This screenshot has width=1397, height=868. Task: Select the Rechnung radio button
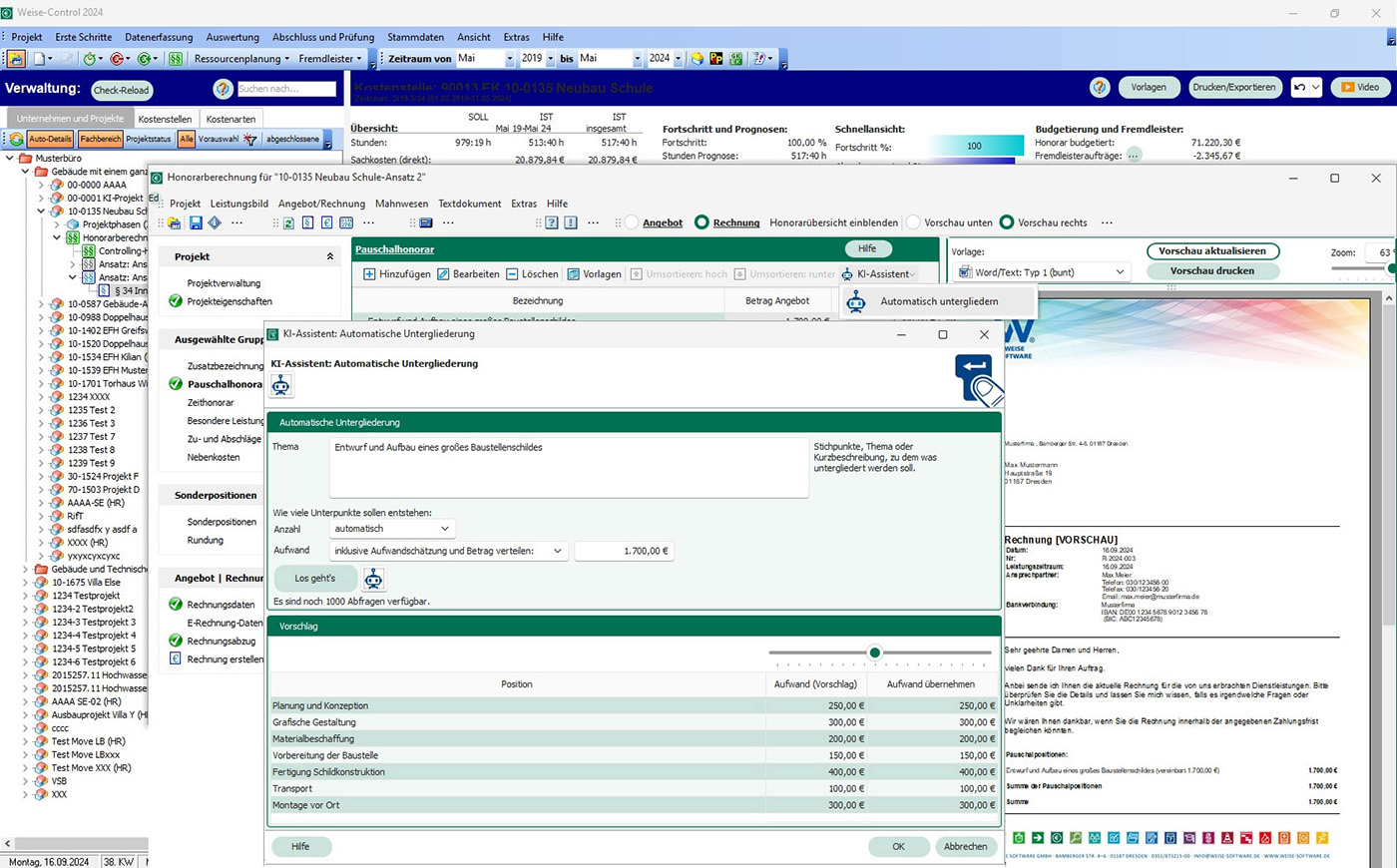[x=701, y=222]
